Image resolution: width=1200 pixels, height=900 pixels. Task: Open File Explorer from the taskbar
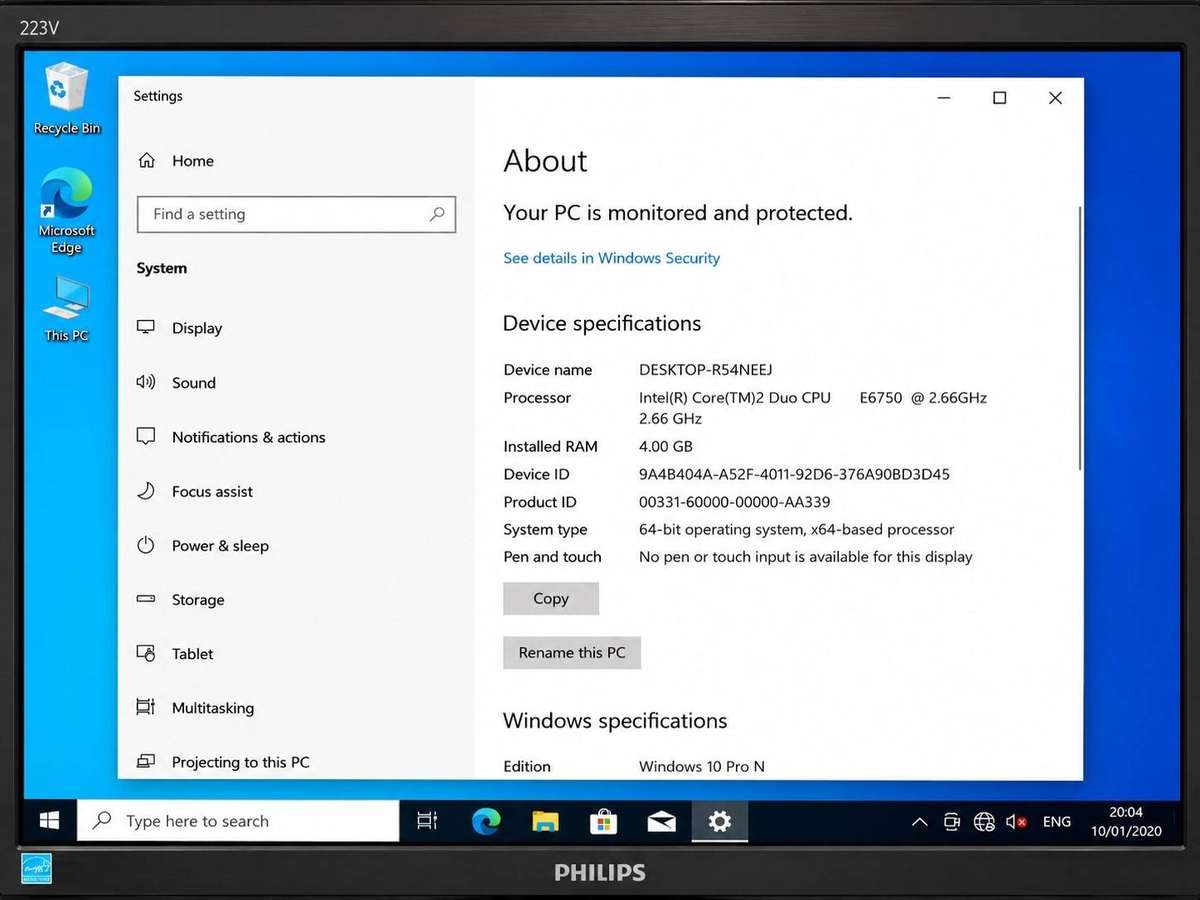545,821
